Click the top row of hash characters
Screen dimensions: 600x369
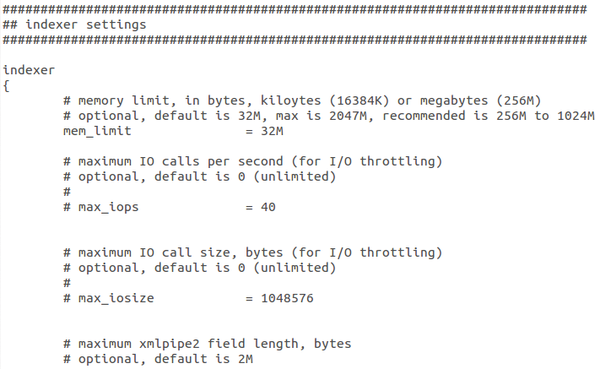(x=295, y=10)
